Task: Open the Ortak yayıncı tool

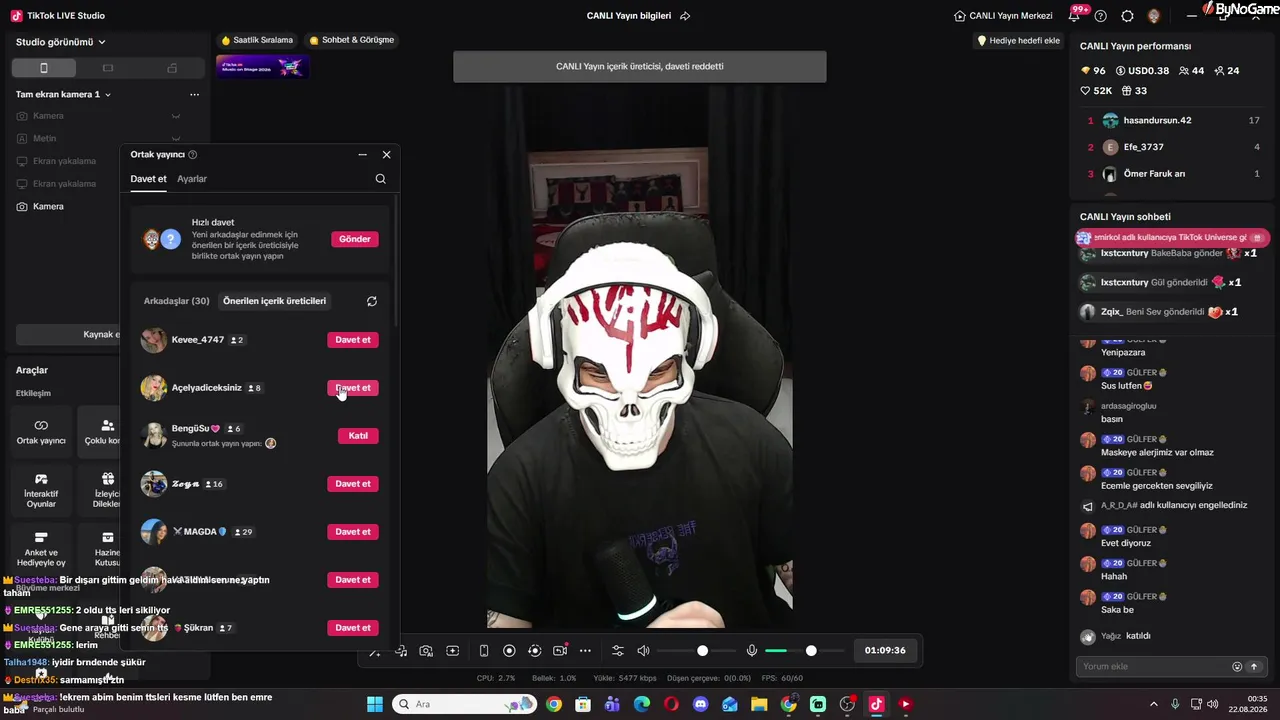Action: [41, 432]
